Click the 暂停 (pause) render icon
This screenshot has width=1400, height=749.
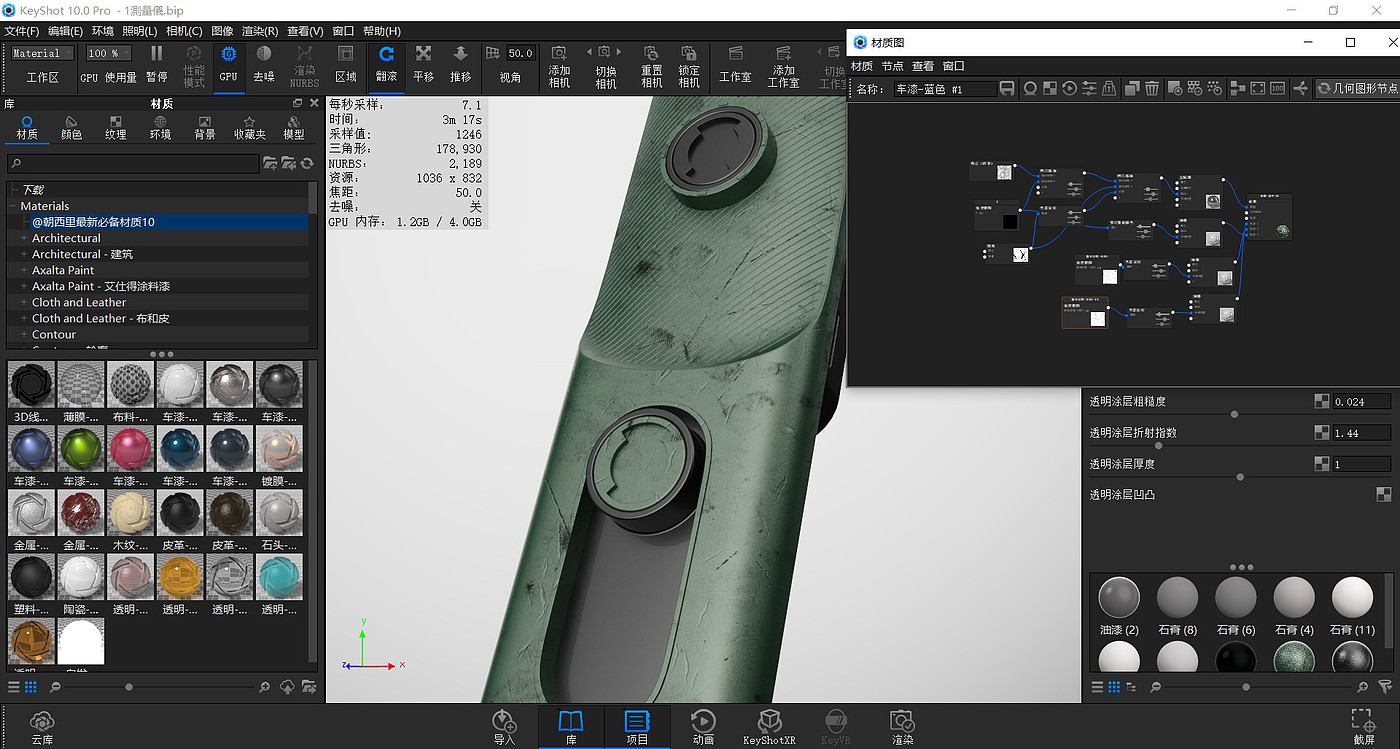156,62
